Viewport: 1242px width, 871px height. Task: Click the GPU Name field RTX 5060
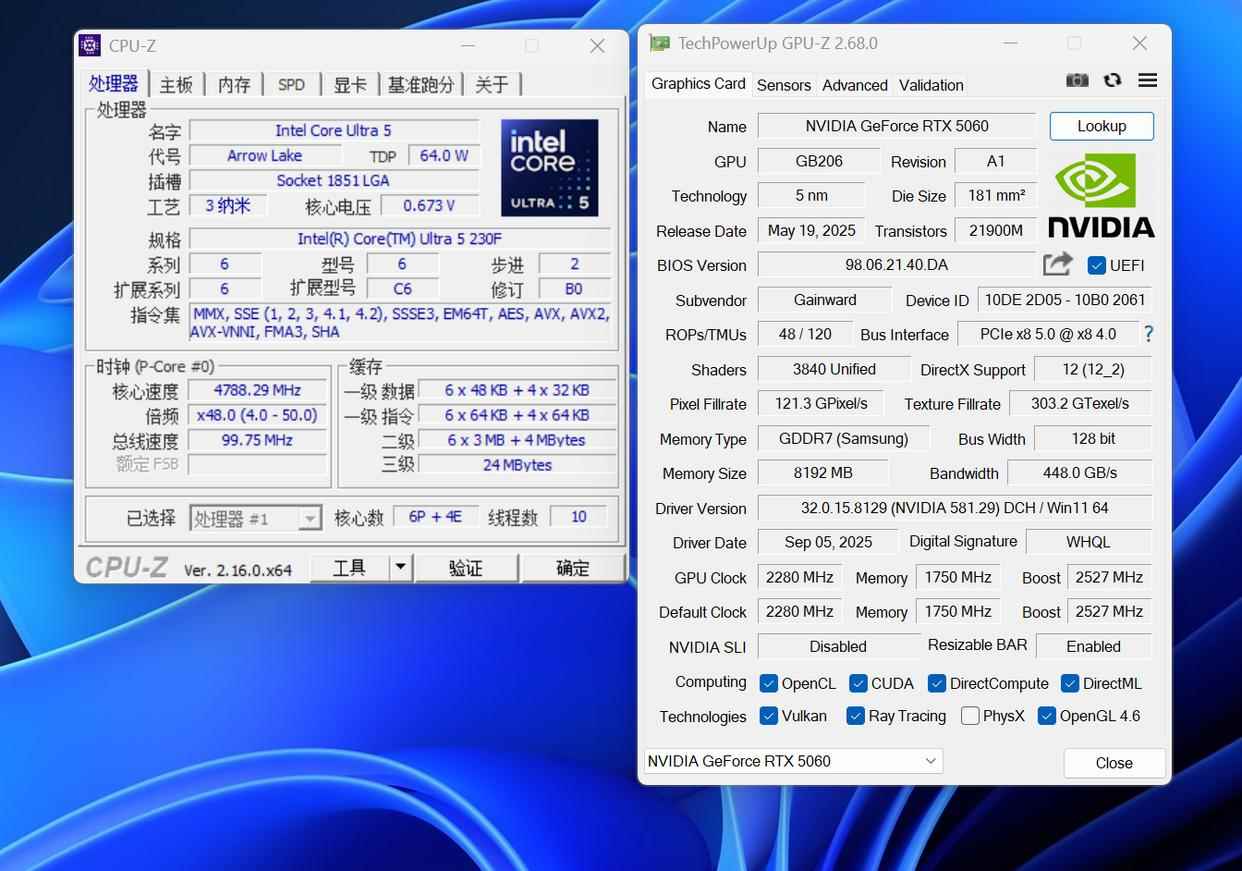pos(897,126)
